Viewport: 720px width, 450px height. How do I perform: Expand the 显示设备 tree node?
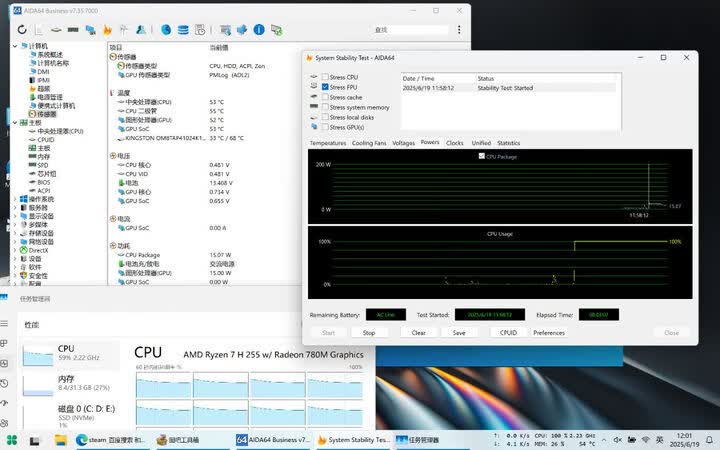tap(15, 216)
